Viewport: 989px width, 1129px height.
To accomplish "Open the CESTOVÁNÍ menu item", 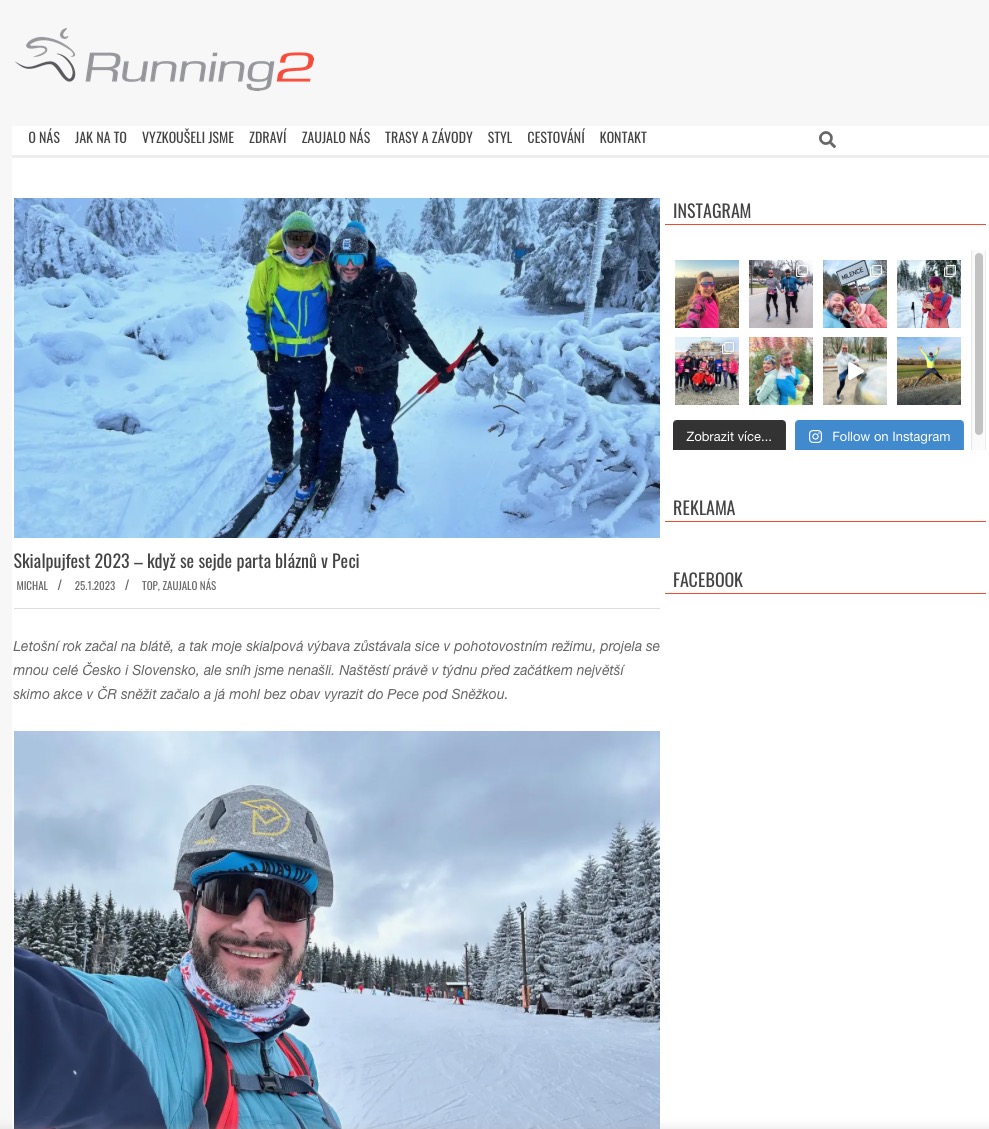I will point(556,138).
